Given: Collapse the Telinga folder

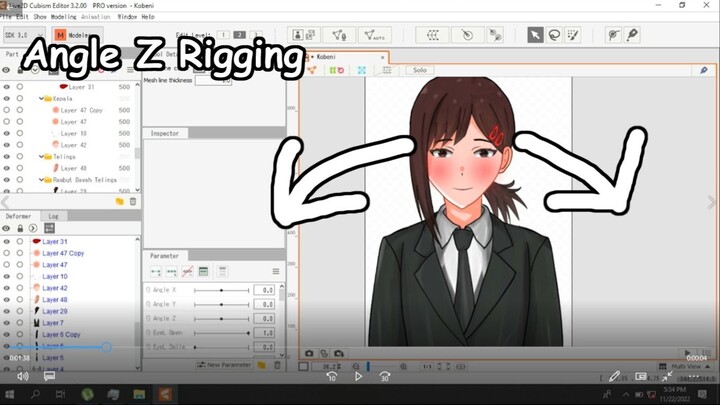Looking at the screenshot, I should pyautogui.click(x=41, y=157).
